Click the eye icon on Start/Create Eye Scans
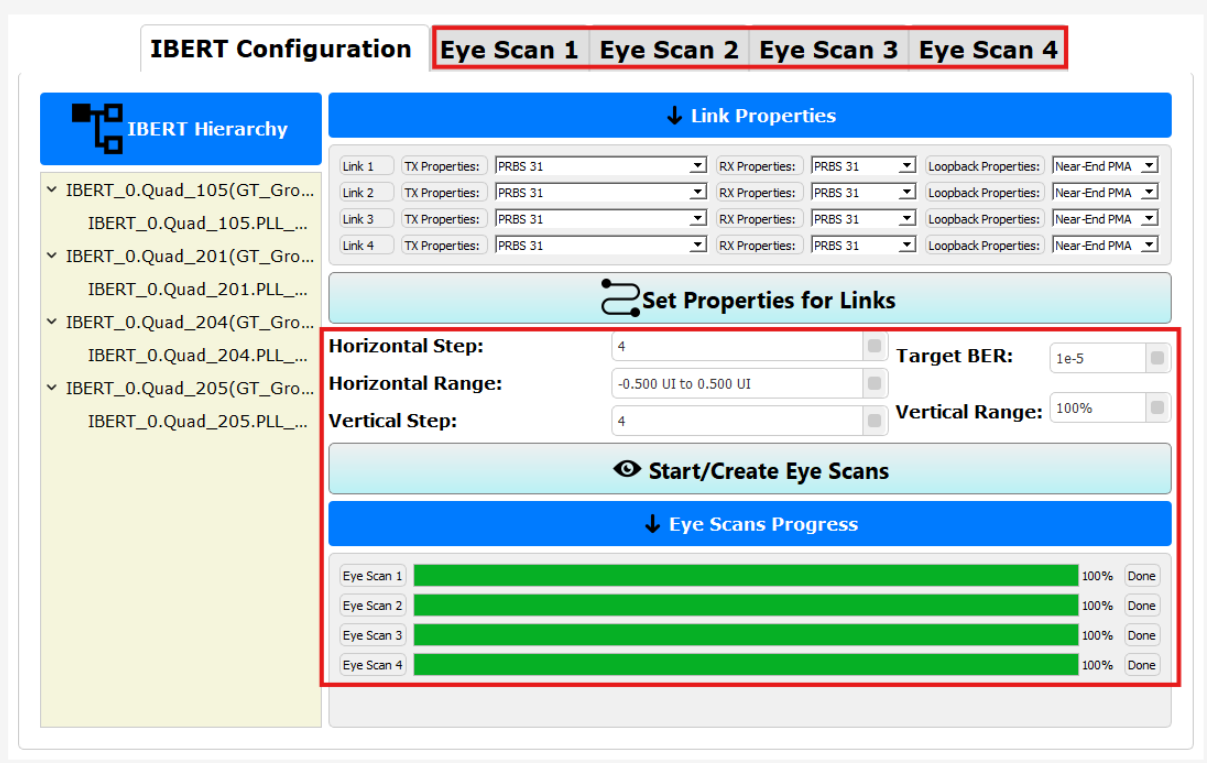Image resolution: width=1207 pixels, height=764 pixels. pyautogui.click(x=627, y=469)
